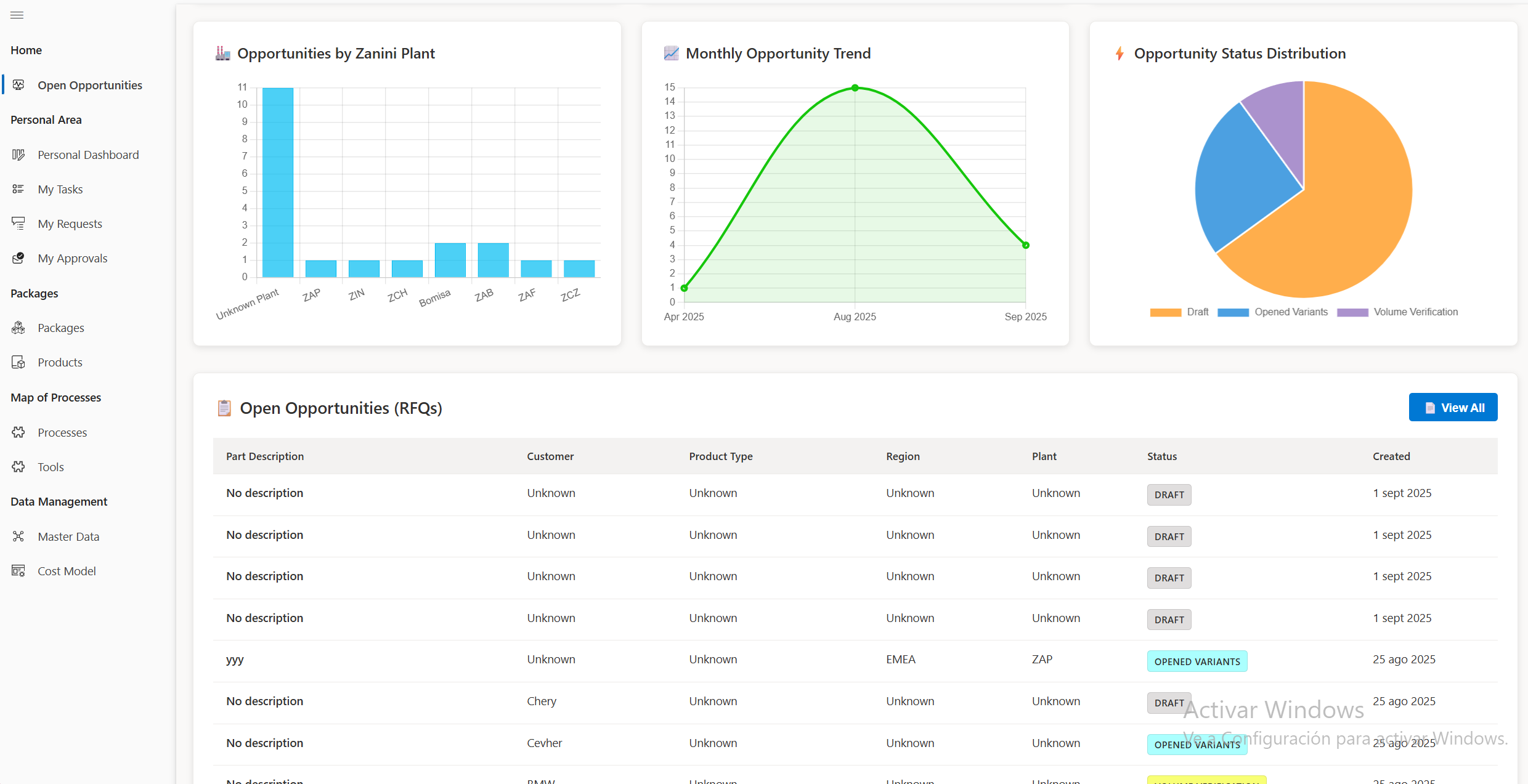
Task: Select the My Approvals icon
Action: coord(18,257)
